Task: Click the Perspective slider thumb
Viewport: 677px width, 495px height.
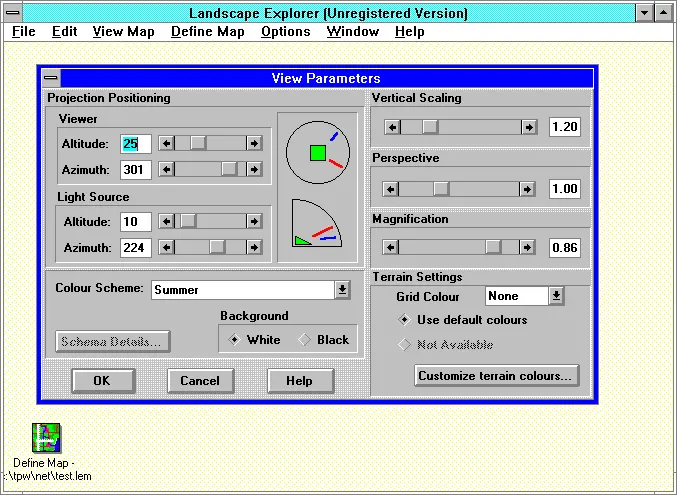Action: (440, 188)
